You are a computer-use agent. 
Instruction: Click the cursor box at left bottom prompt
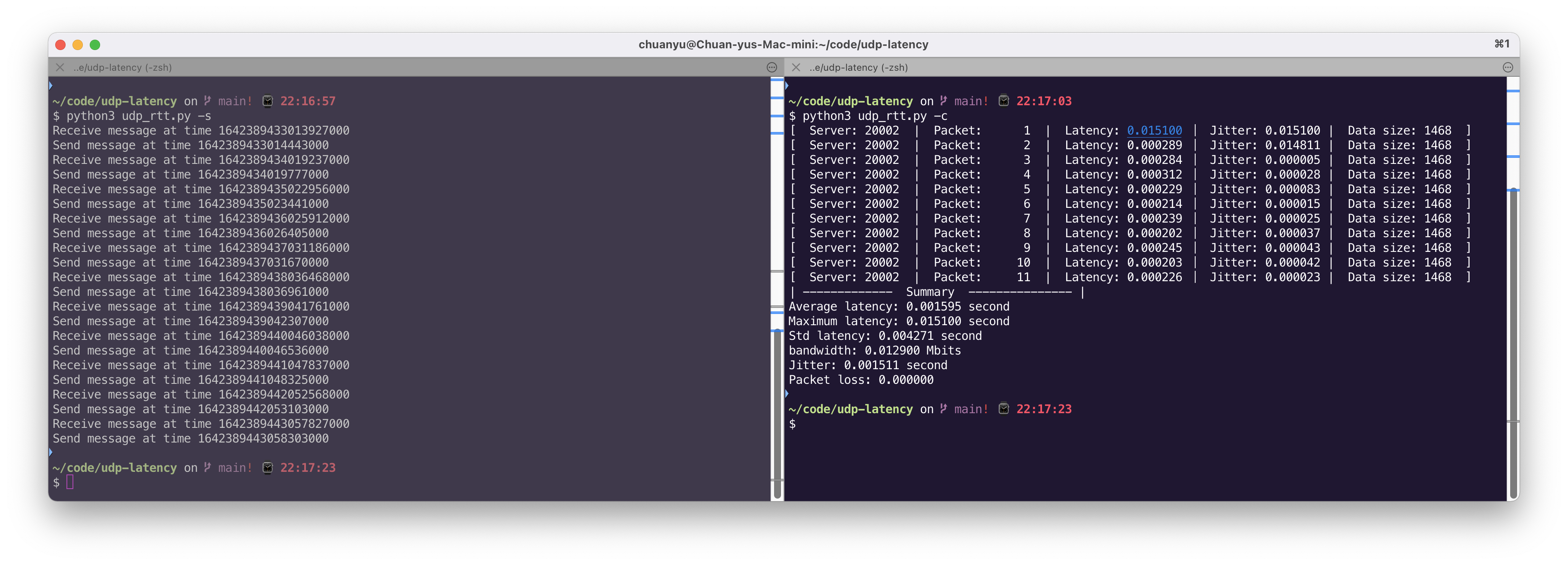(70, 482)
